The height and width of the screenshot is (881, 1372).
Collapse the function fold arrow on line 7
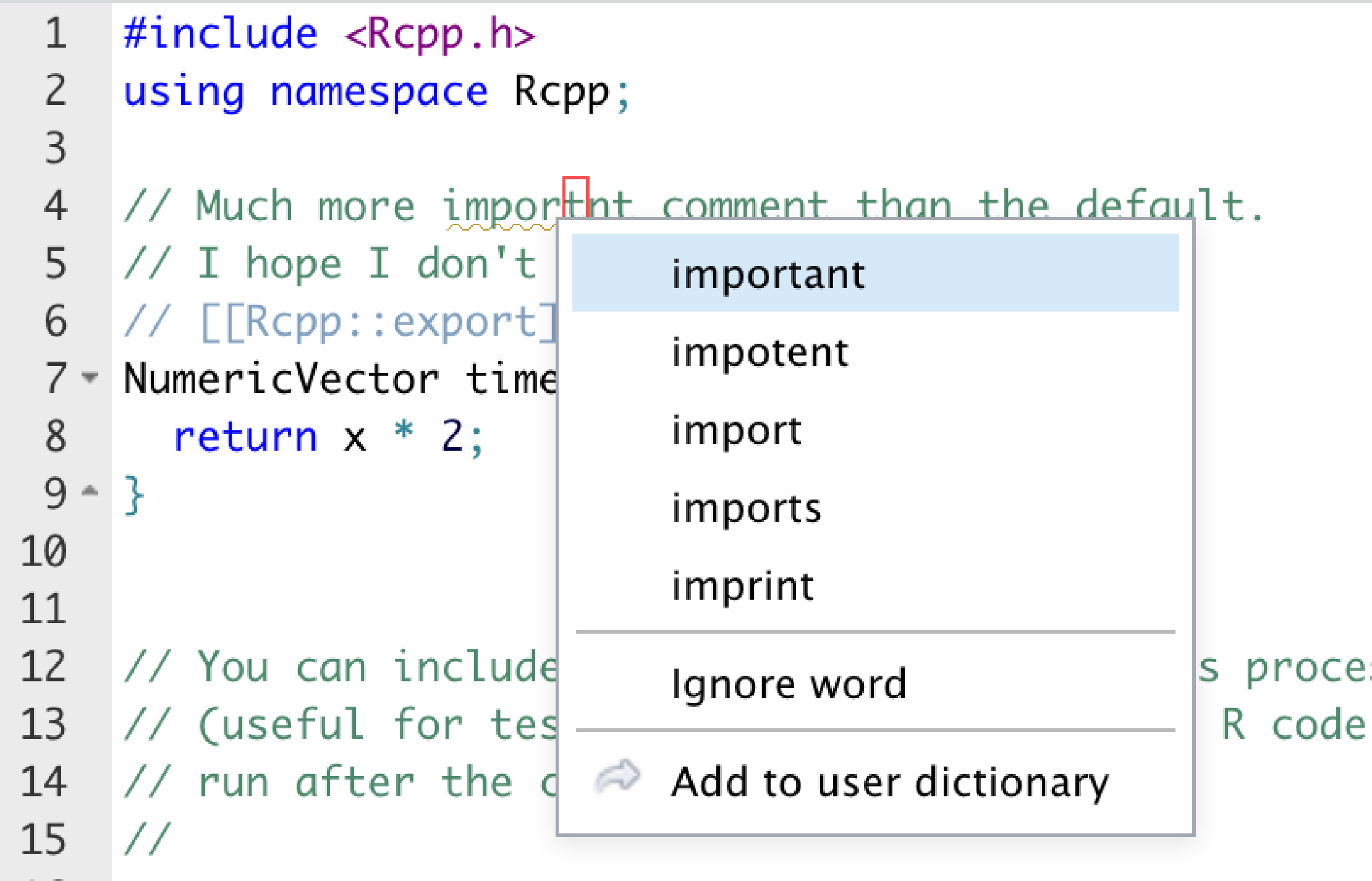[x=90, y=377]
